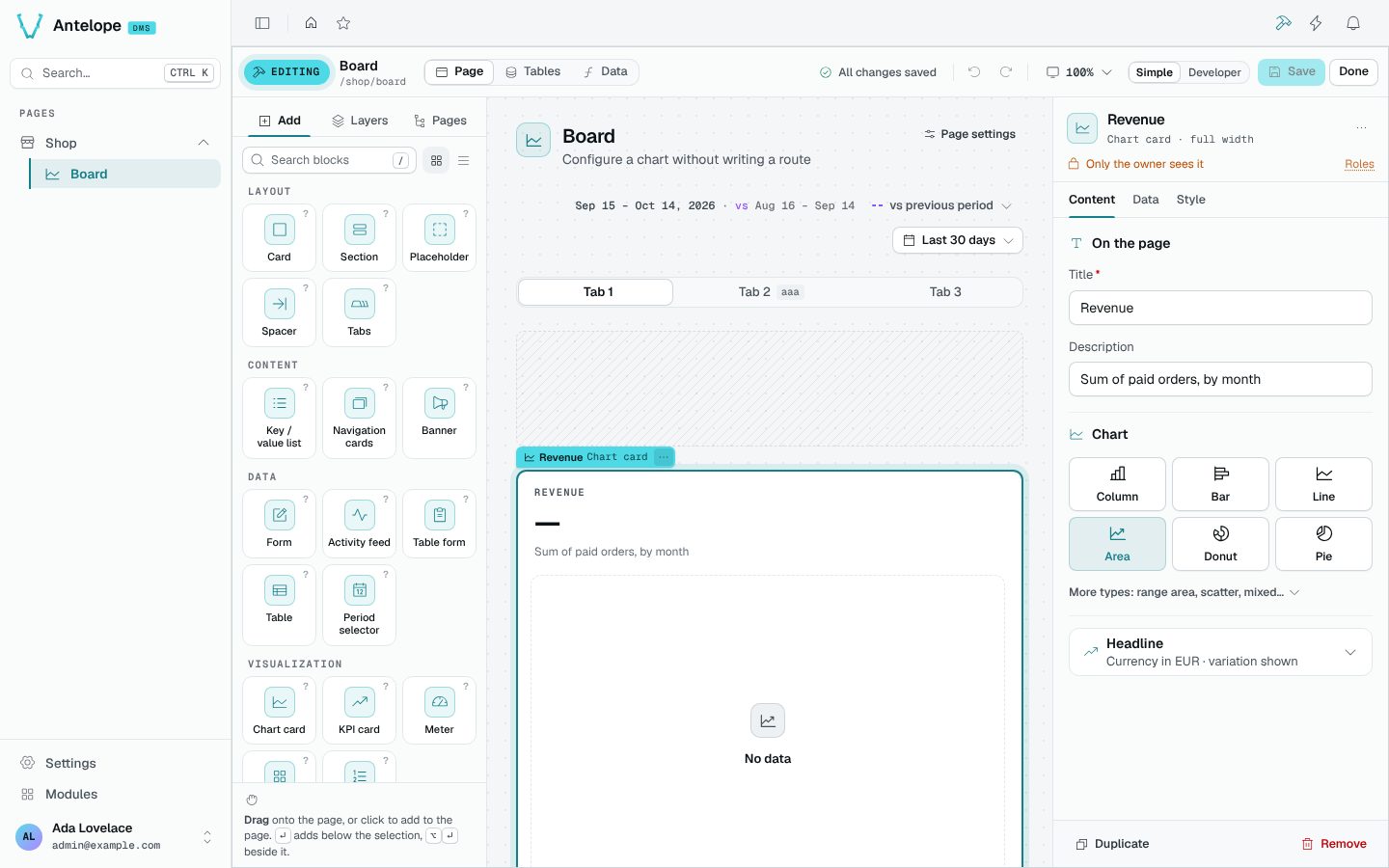Select Developer editing mode
This screenshot has width=1389, height=868.
(1214, 72)
